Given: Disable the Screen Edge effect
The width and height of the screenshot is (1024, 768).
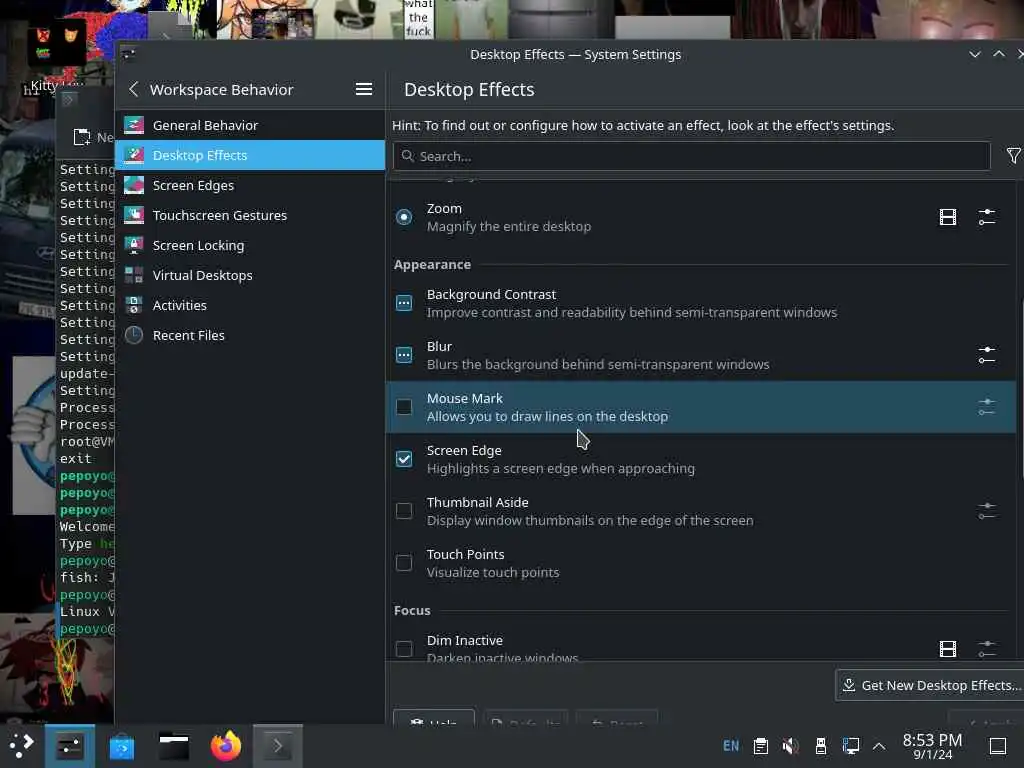Looking at the screenshot, I should 404,458.
